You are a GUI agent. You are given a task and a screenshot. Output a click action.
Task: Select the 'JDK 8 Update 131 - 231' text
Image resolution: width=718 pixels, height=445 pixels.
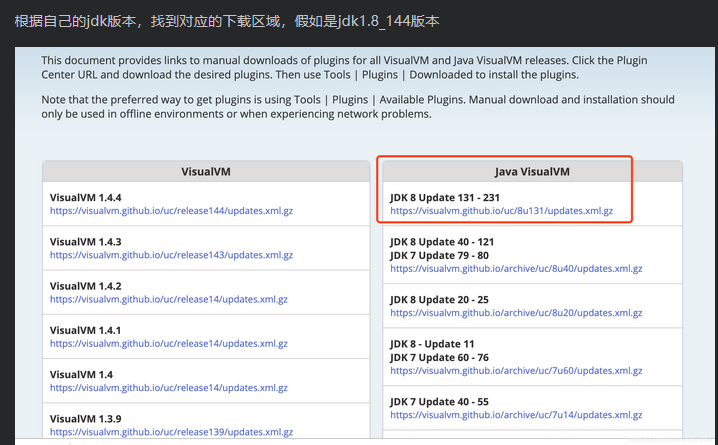(x=445, y=198)
